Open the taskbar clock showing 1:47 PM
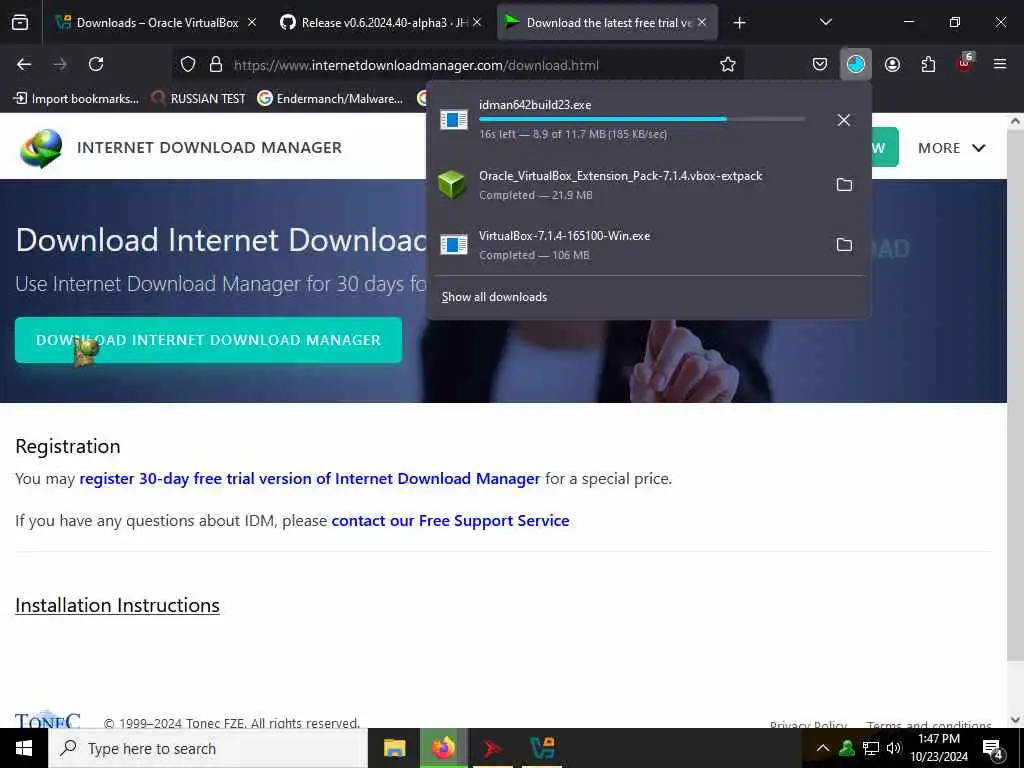Screen dimensions: 1024x768 (x=939, y=748)
